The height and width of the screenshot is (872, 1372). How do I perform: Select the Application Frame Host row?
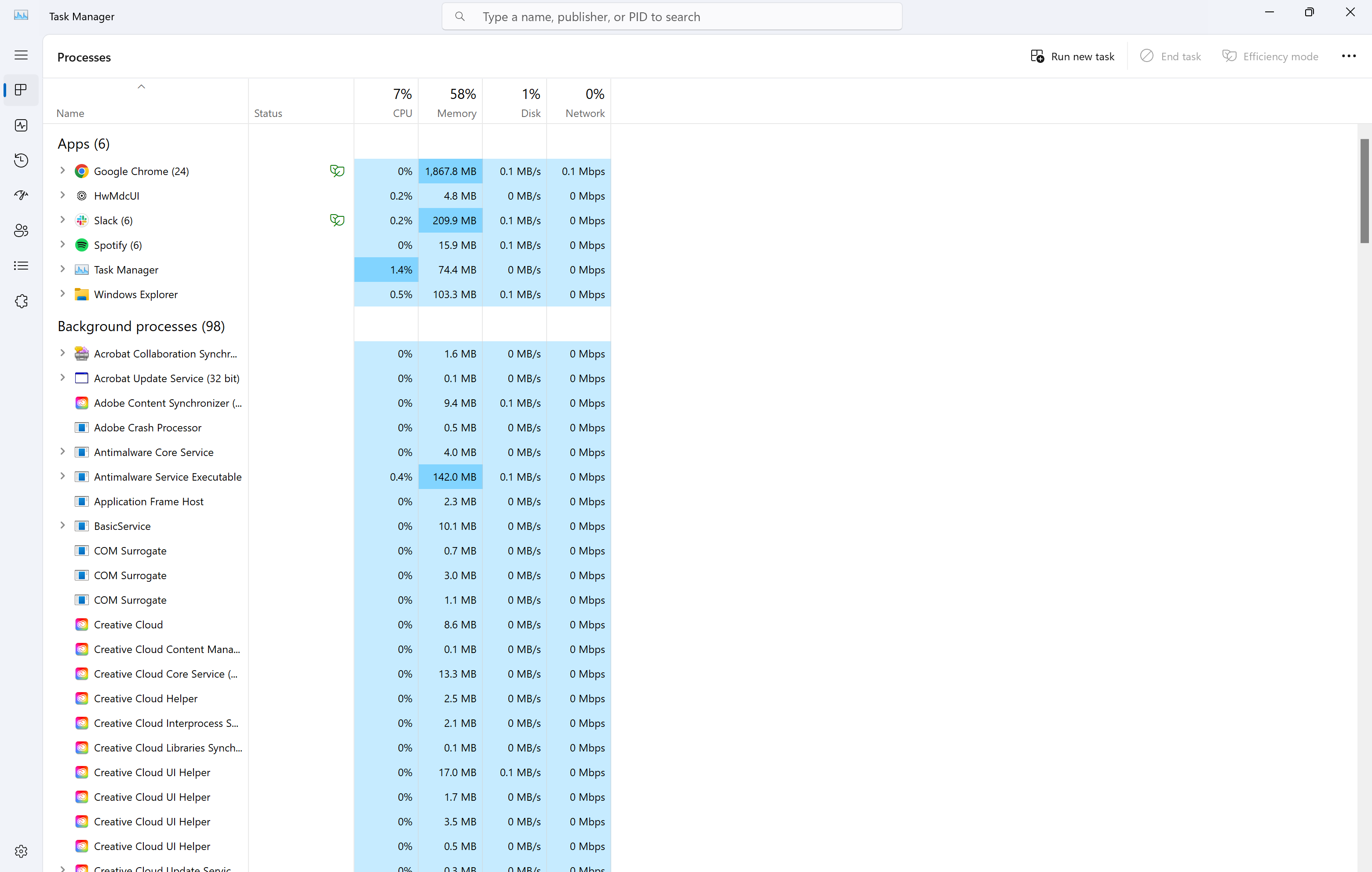point(327,502)
